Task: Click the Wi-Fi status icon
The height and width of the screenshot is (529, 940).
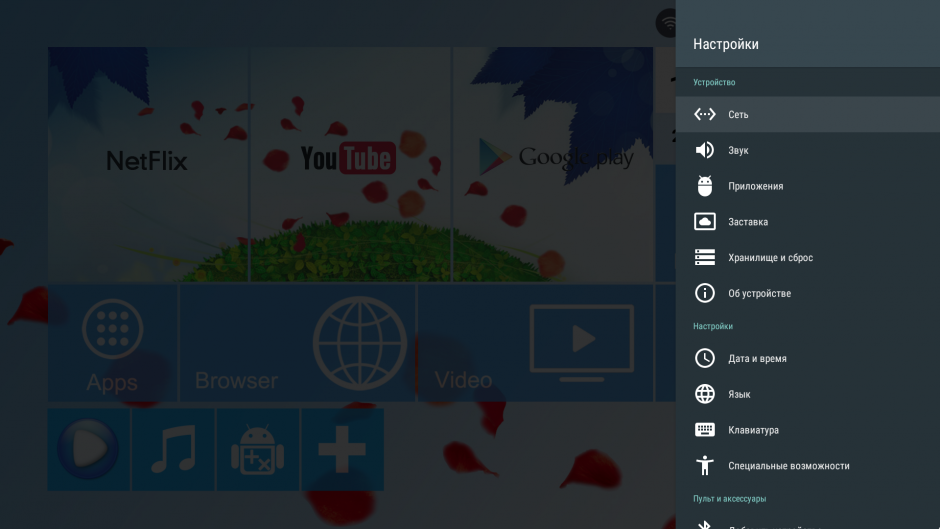Action: coord(667,23)
